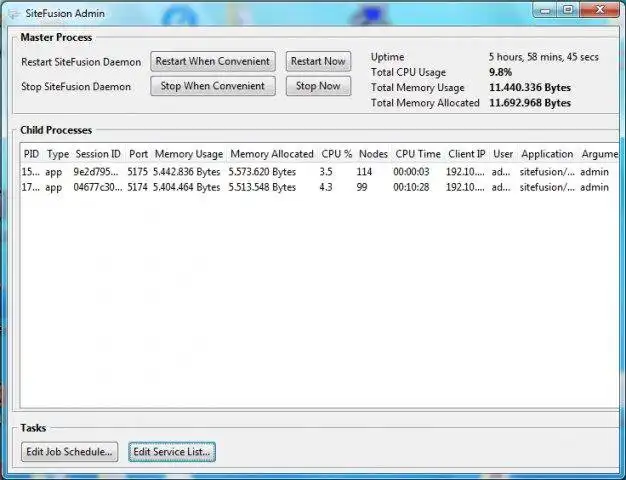
Task: Sort by Type column header
Action: coord(58,154)
